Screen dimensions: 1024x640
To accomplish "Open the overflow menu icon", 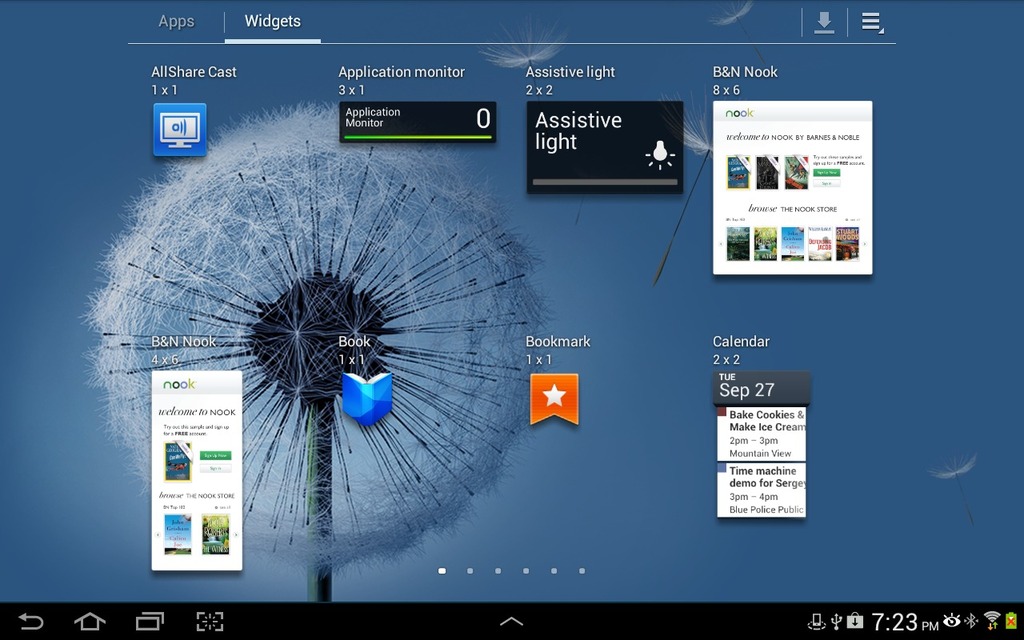I will 871,23.
